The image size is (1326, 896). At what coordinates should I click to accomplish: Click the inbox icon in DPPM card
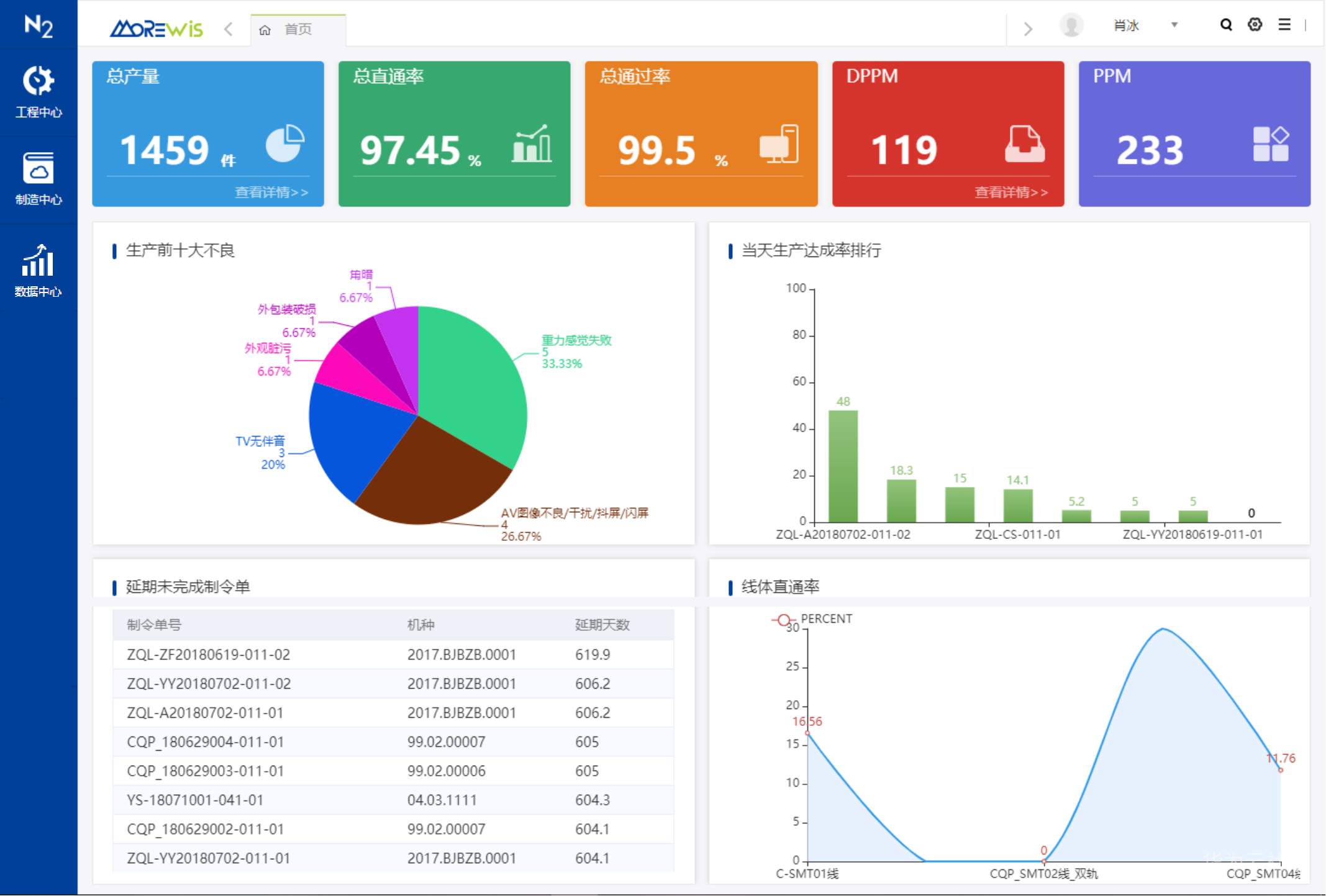(1024, 144)
